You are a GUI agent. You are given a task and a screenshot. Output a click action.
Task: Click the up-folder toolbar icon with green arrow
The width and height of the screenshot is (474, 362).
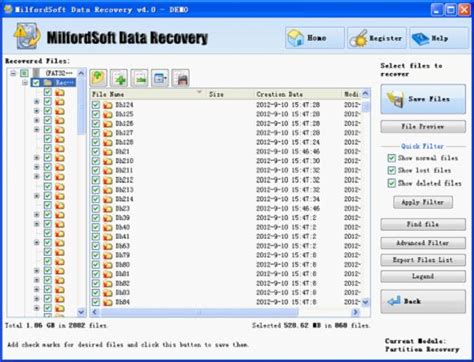[98, 78]
